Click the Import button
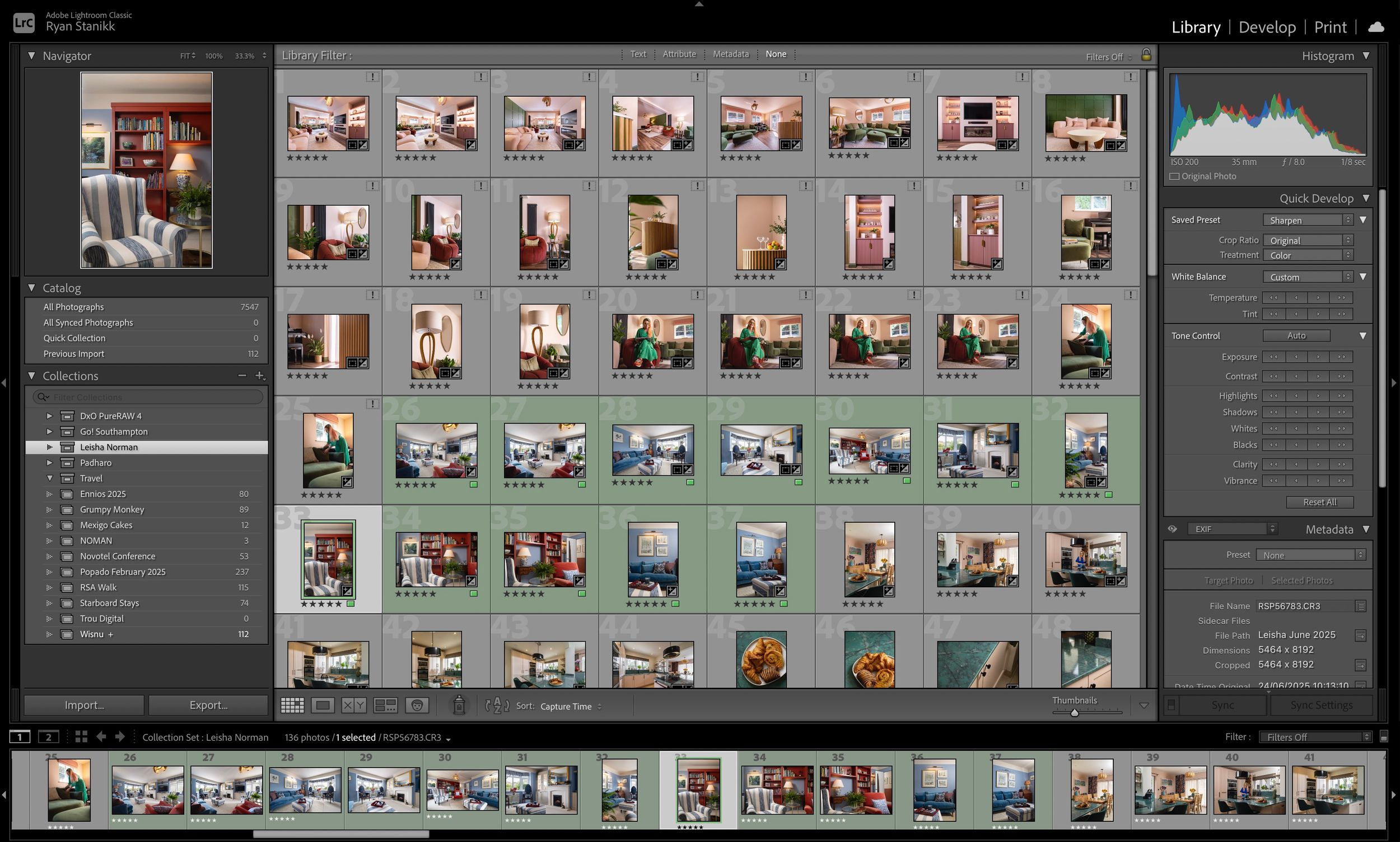The width and height of the screenshot is (1400, 842). click(x=84, y=705)
